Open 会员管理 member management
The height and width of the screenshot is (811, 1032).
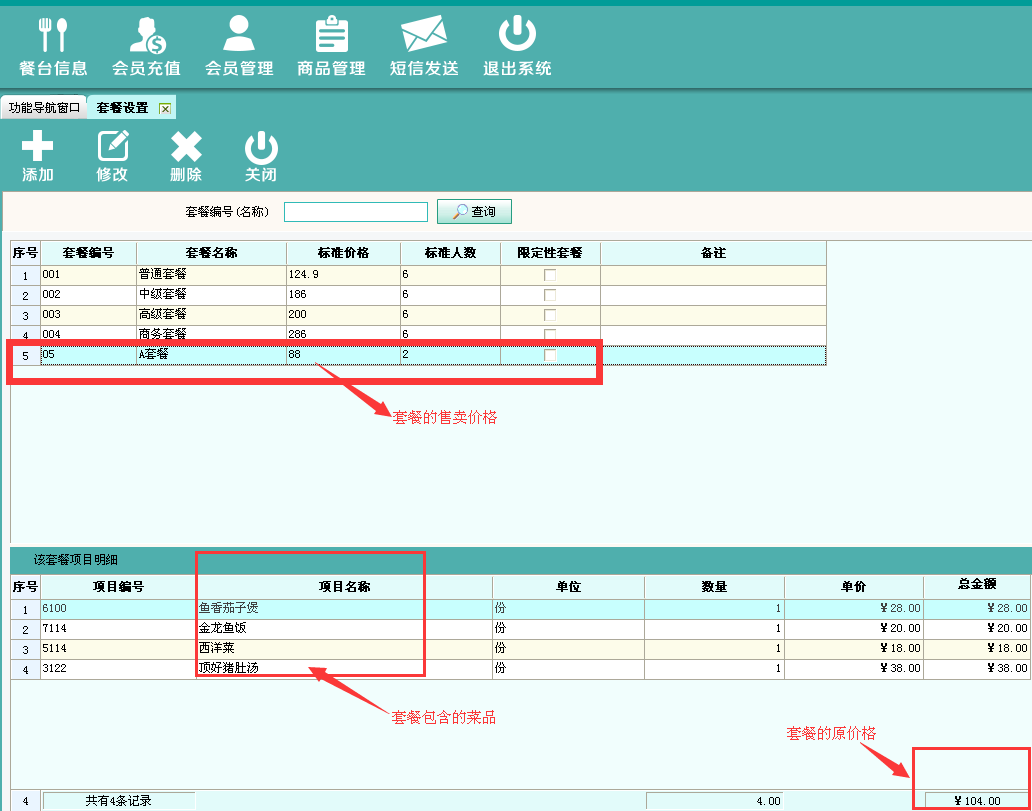(239, 47)
